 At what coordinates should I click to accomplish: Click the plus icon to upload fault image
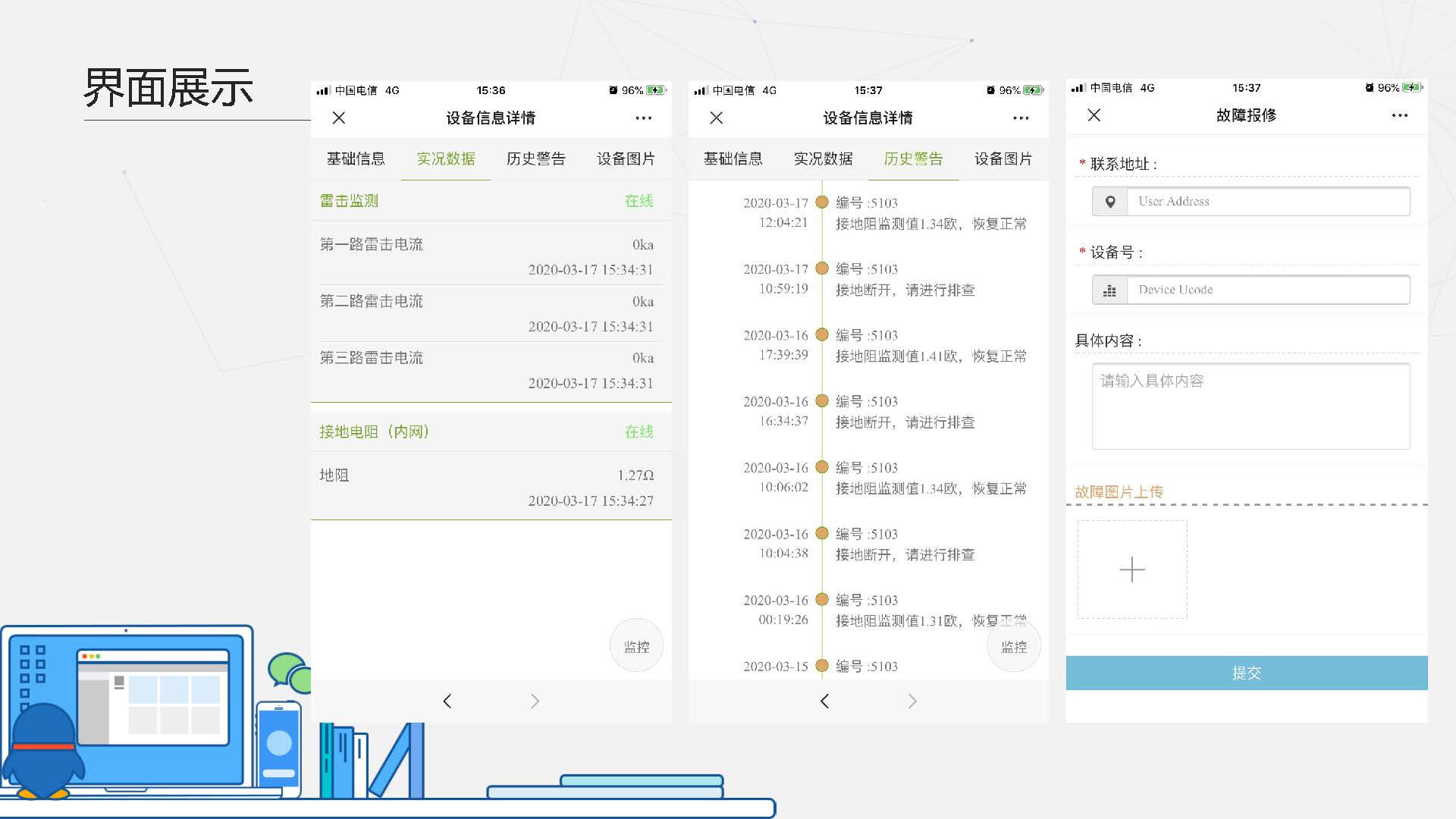1132,570
